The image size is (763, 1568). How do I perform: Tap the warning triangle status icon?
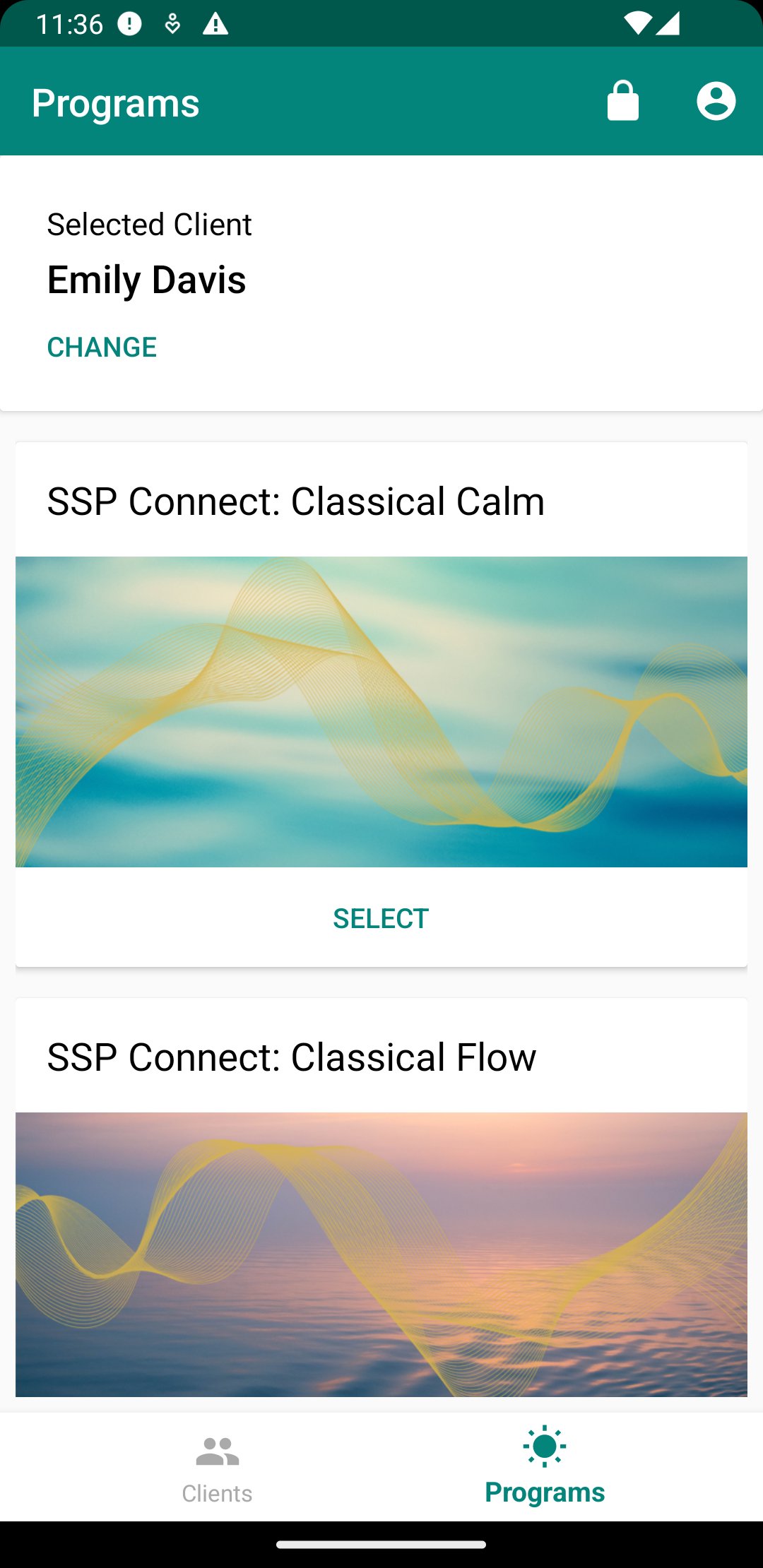pos(215,24)
